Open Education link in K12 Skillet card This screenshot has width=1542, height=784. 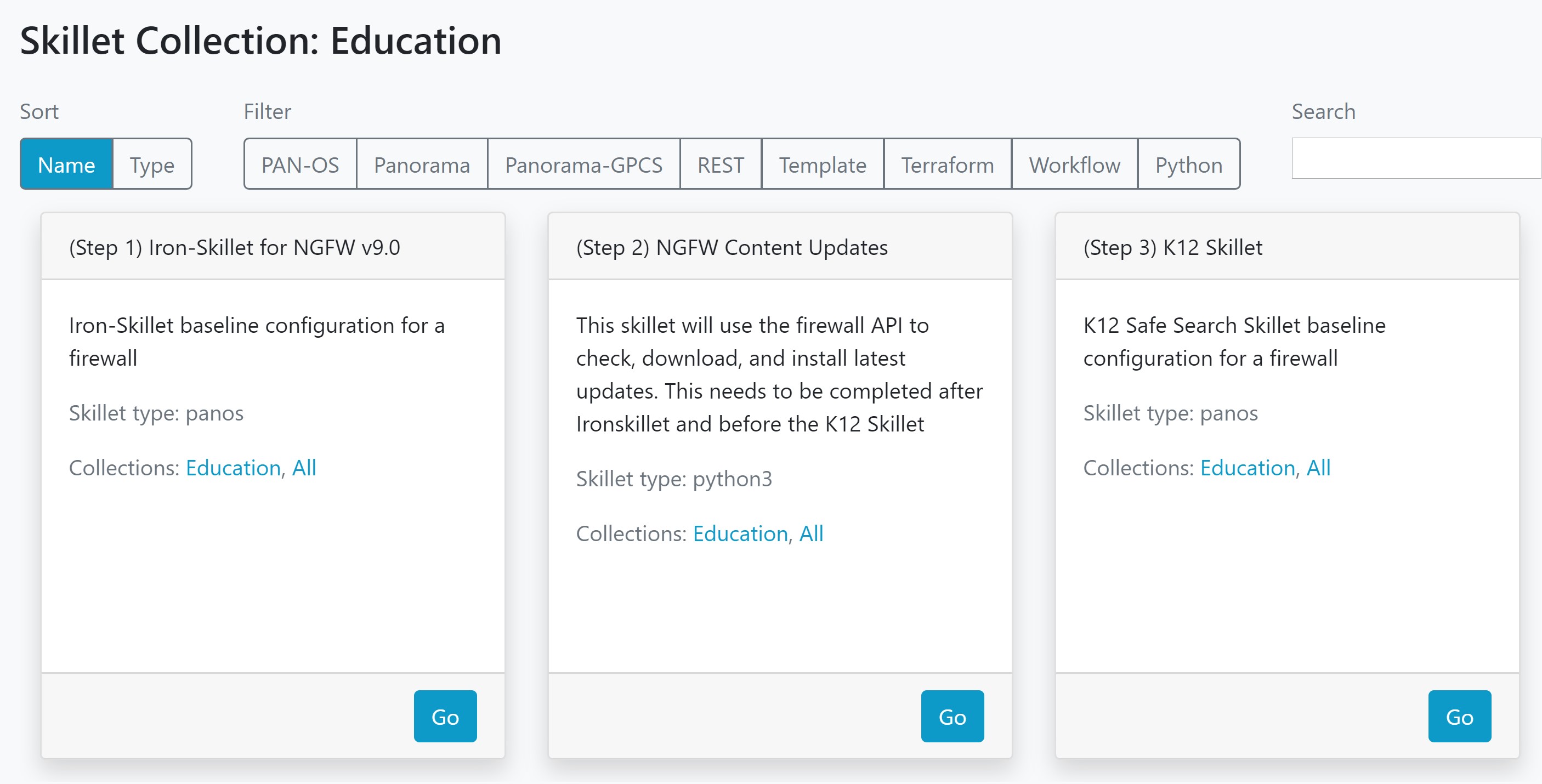point(1248,468)
